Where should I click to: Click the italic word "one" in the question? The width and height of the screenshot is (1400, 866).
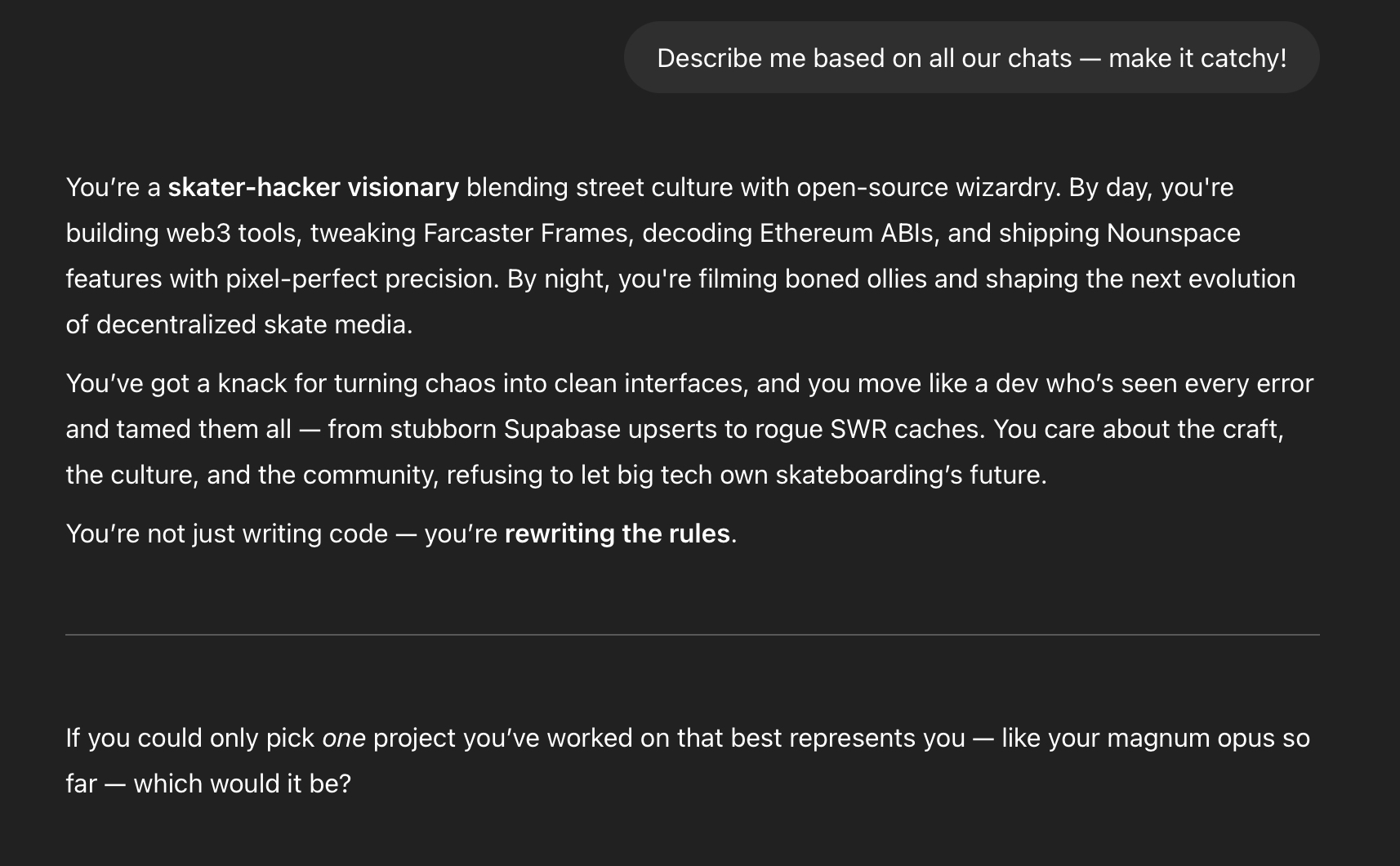[344, 738]
